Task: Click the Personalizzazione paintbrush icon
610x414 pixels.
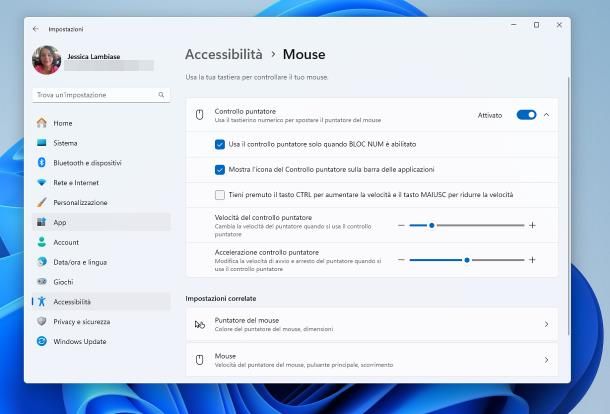Action: pos(42,202)
